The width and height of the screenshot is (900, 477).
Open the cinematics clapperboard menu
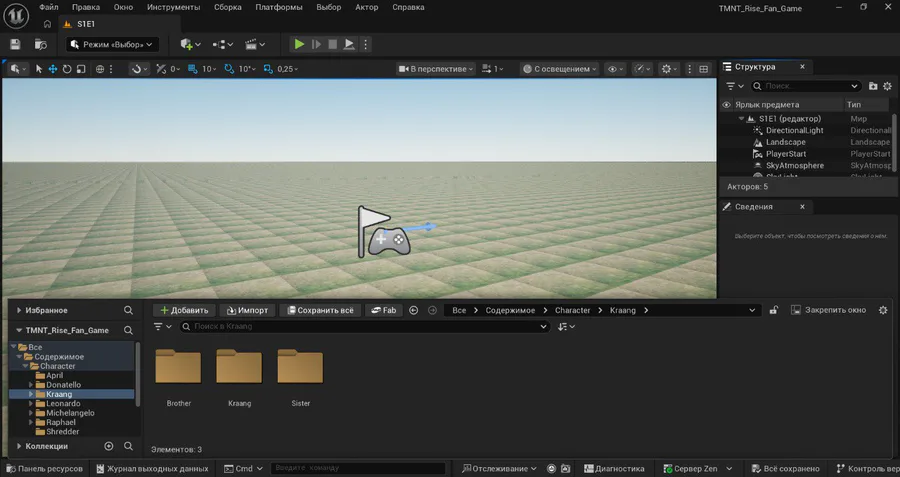click(255, 44)
